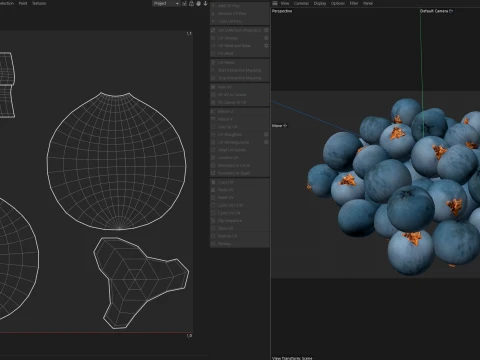Open the Project dropdown
Image resolution: width=480 pixels, height=360 pixels.
(x=166, y=3)
